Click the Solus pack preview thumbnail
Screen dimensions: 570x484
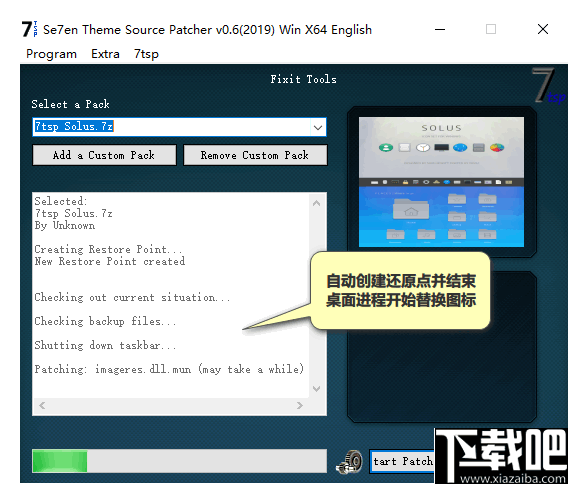tap(441, 182)
